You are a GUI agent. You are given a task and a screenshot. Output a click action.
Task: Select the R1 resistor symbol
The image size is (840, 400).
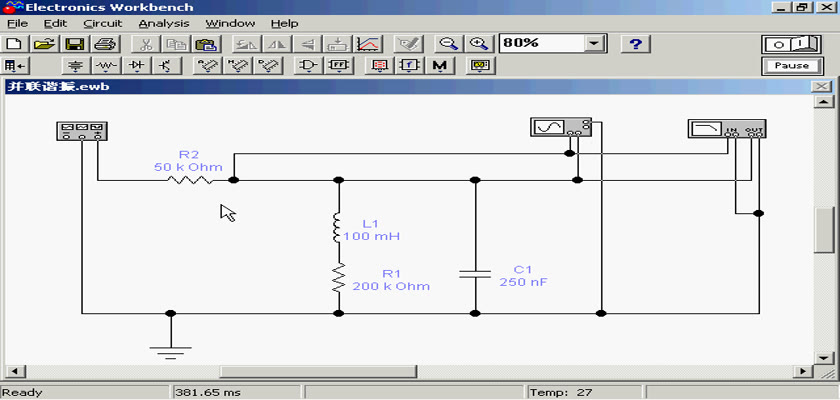tap(338, 278)
